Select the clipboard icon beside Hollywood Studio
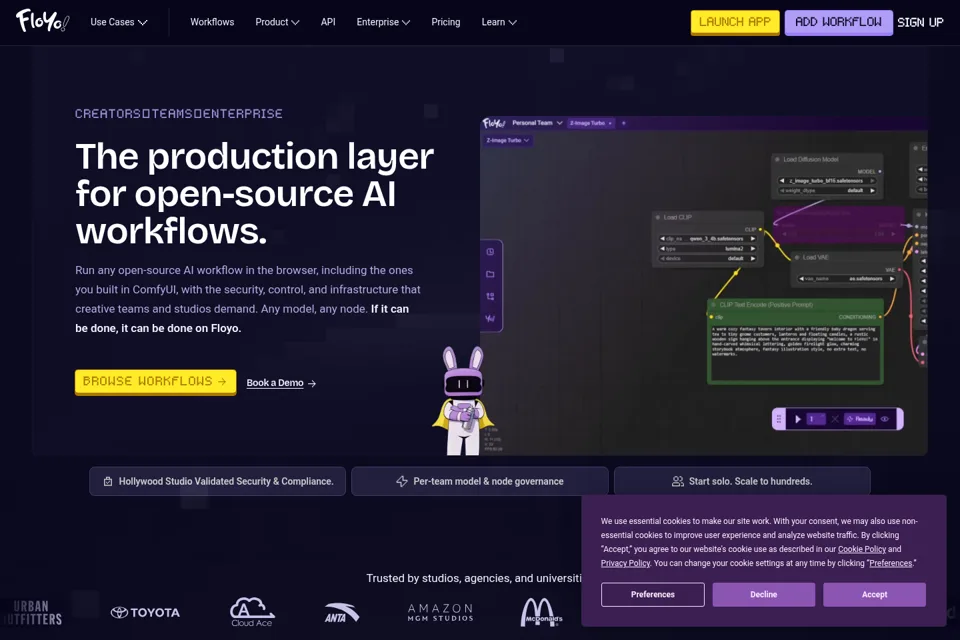 [x=108, y=481]
